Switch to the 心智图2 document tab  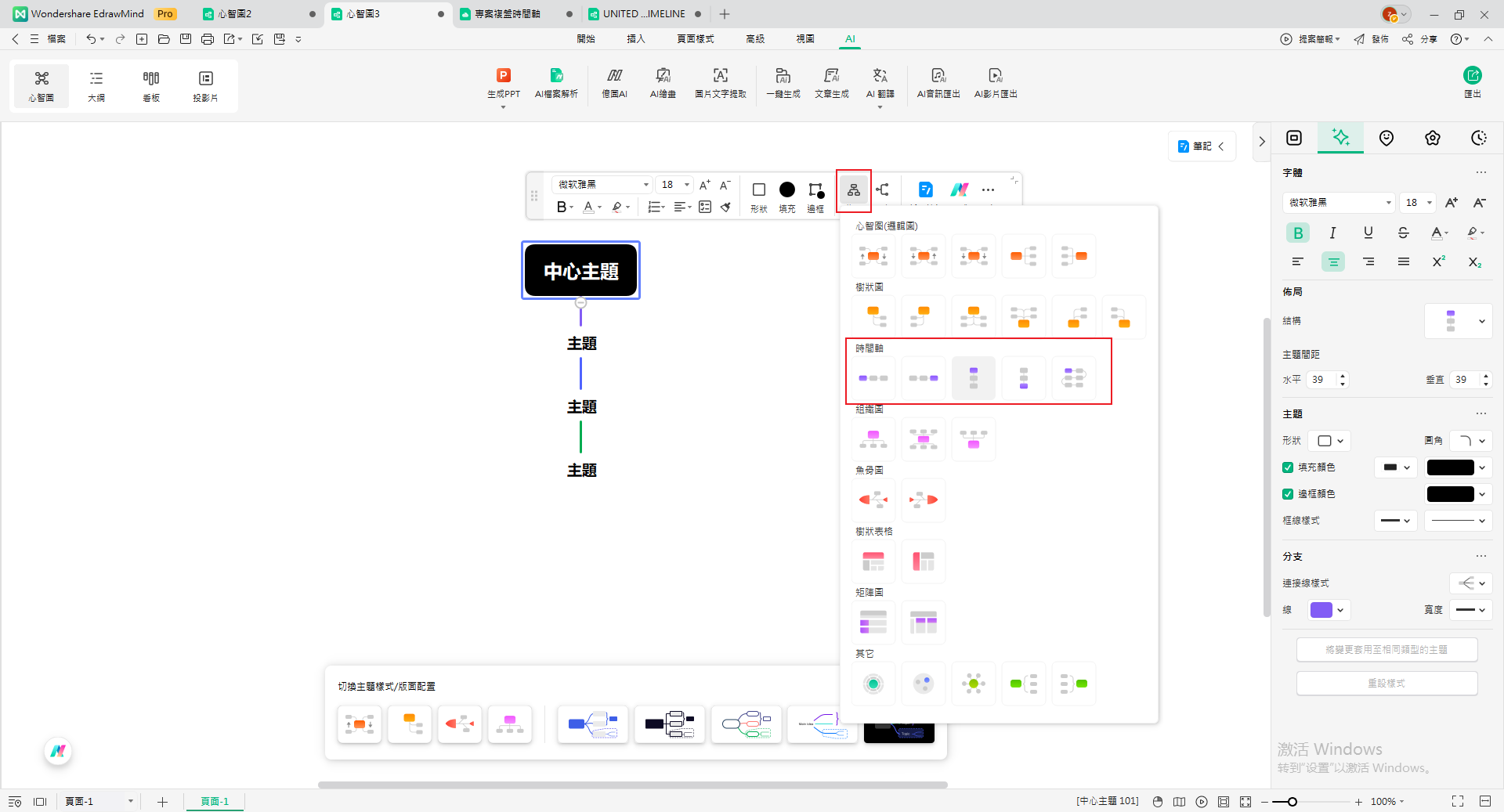234,14
